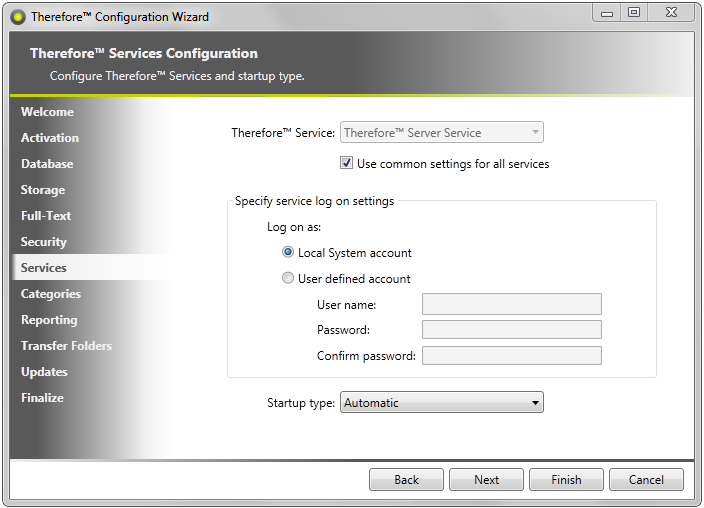The height and width of the screenshot is (508, 704).
Task: Go to the Reporting step
Action: tap(49, 320)
